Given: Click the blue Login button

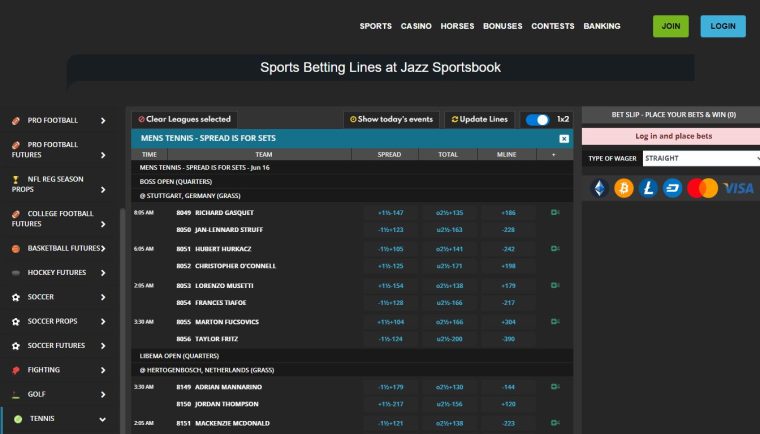Looking at the screenshot, I should (723, 26).
